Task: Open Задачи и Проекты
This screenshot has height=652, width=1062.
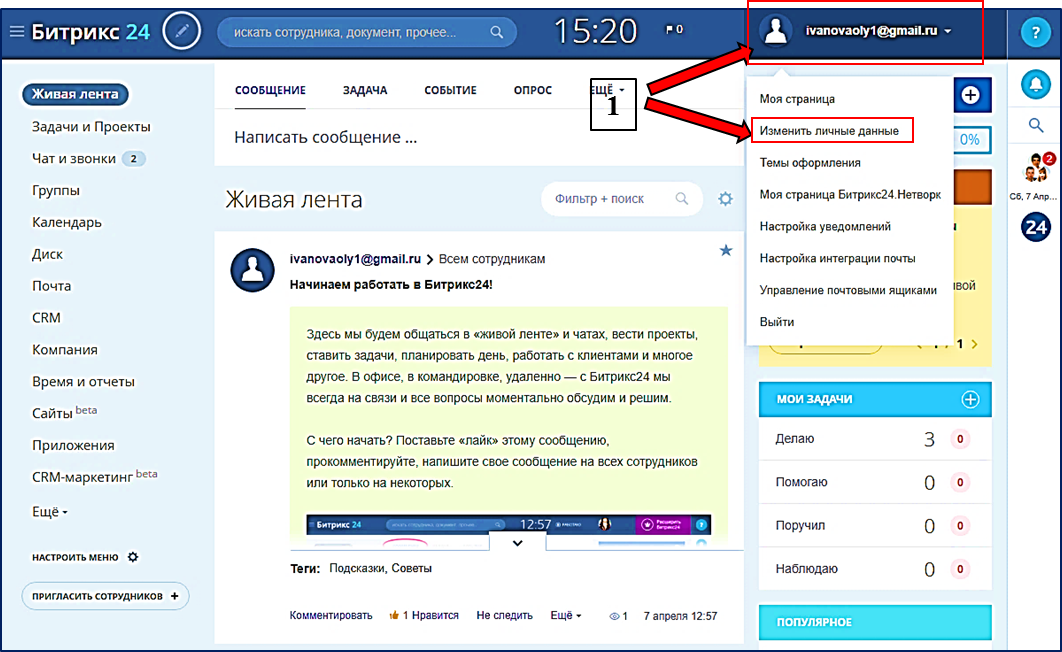Action: (91, 127)
